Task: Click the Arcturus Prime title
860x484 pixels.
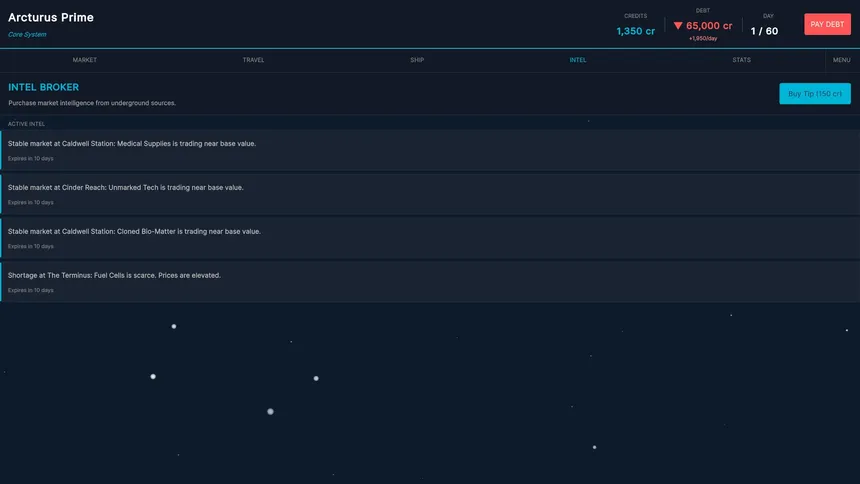Action: click(51, 18)
